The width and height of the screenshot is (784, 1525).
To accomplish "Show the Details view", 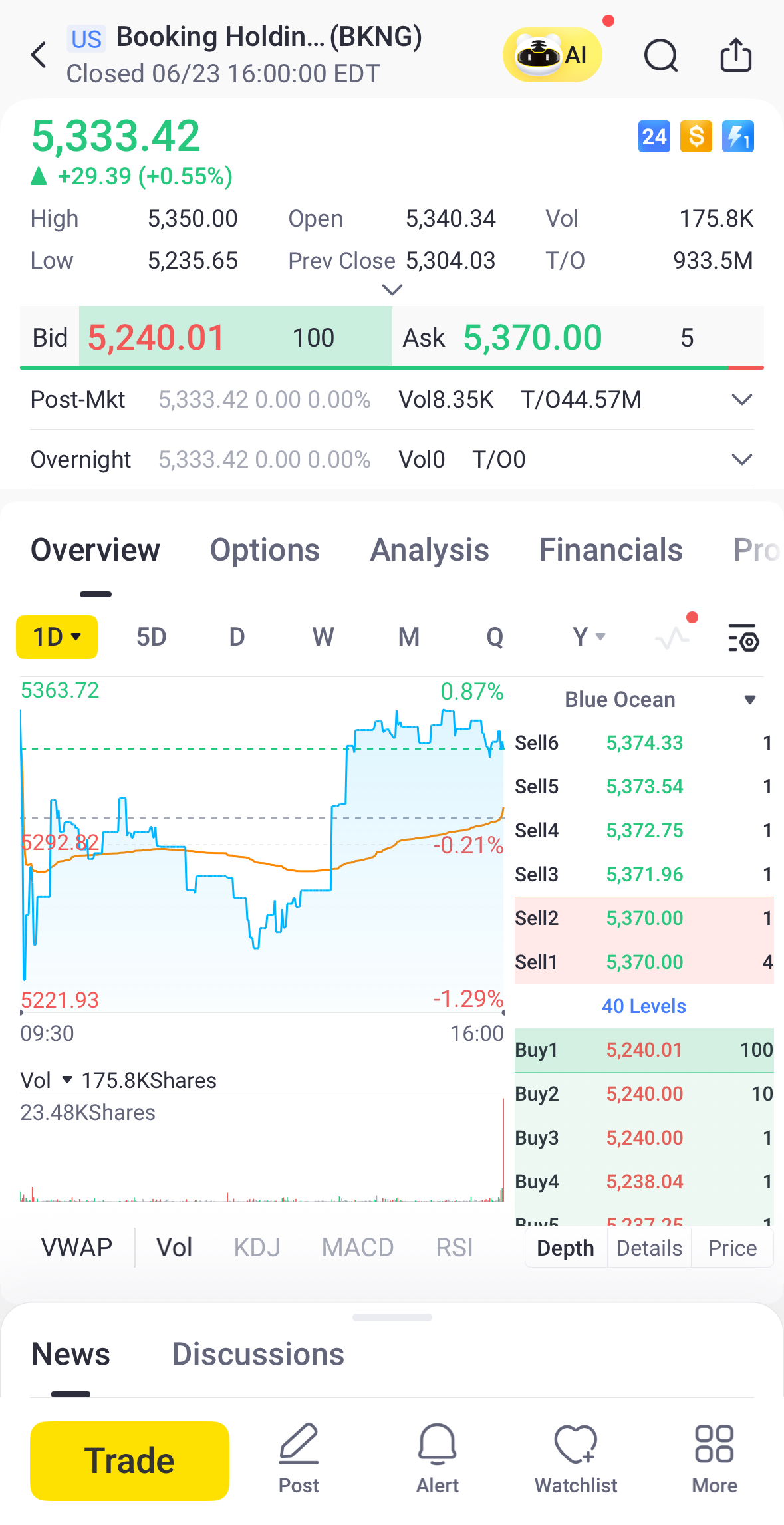I will pyautogui.click(x=649, y=1248).
